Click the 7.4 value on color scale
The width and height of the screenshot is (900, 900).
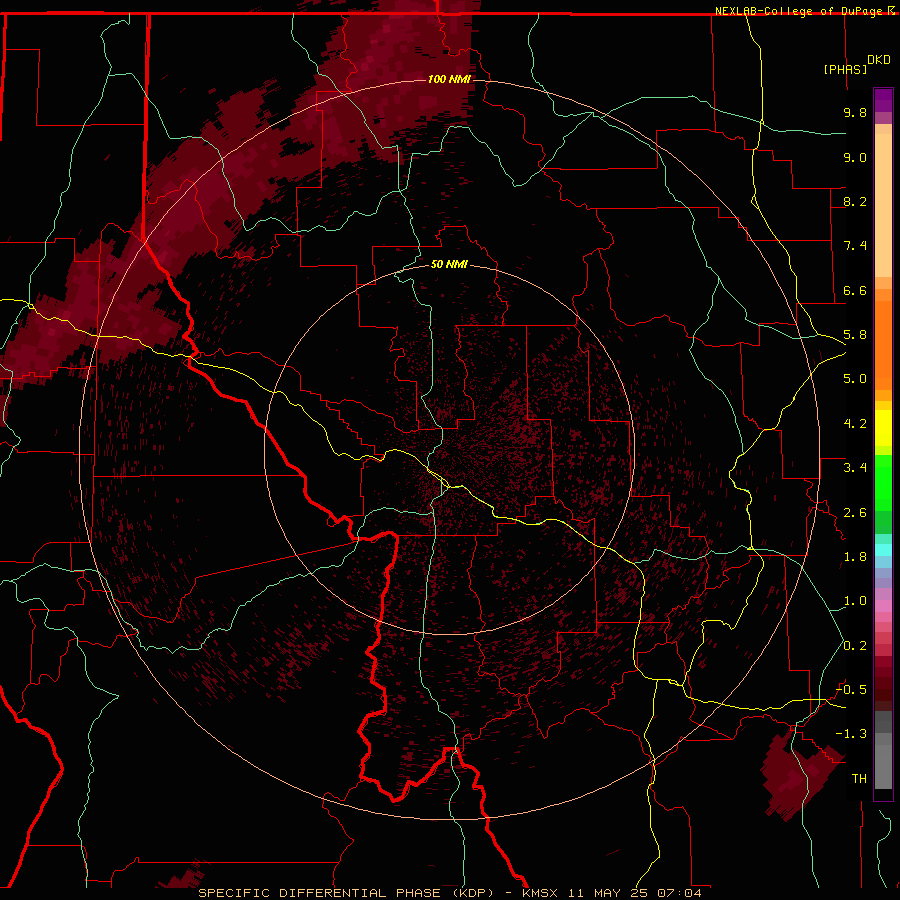tap(855, 246)
